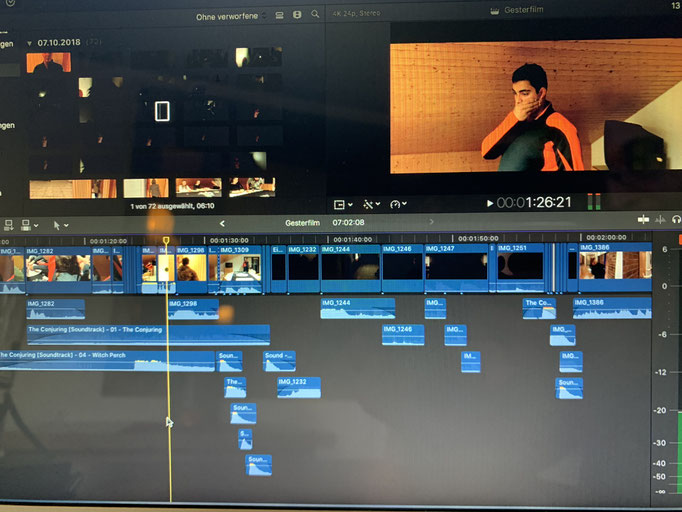
Task: Go forward in timeline history arrow
Action: [431, 222]
